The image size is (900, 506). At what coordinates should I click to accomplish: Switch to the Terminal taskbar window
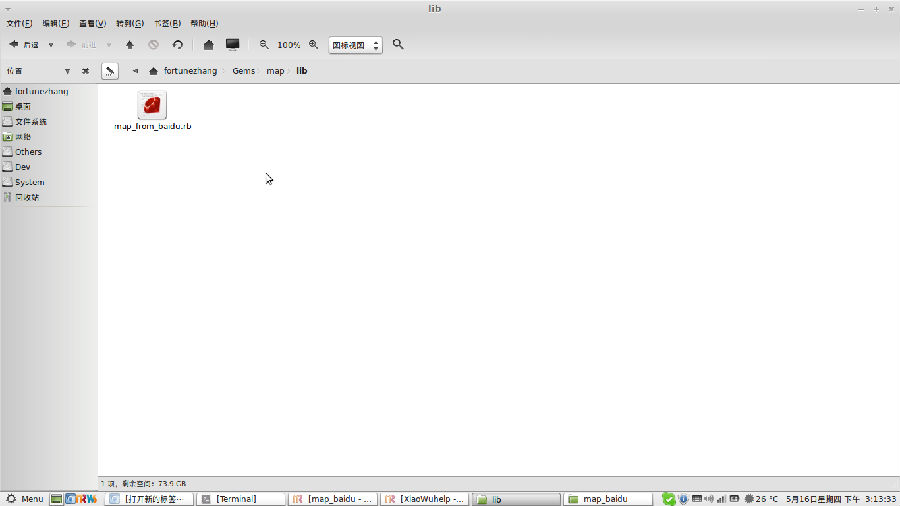(241, 499)
